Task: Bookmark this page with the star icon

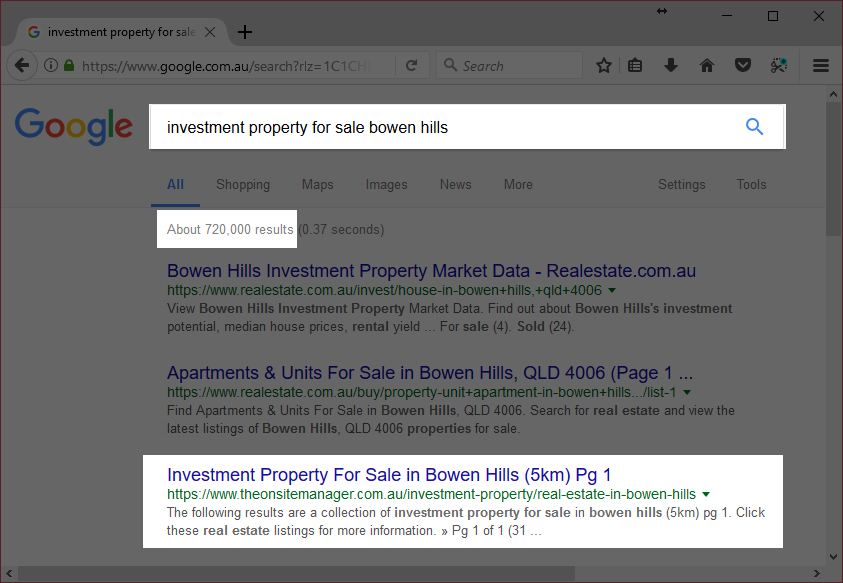Action: (604, 66)
